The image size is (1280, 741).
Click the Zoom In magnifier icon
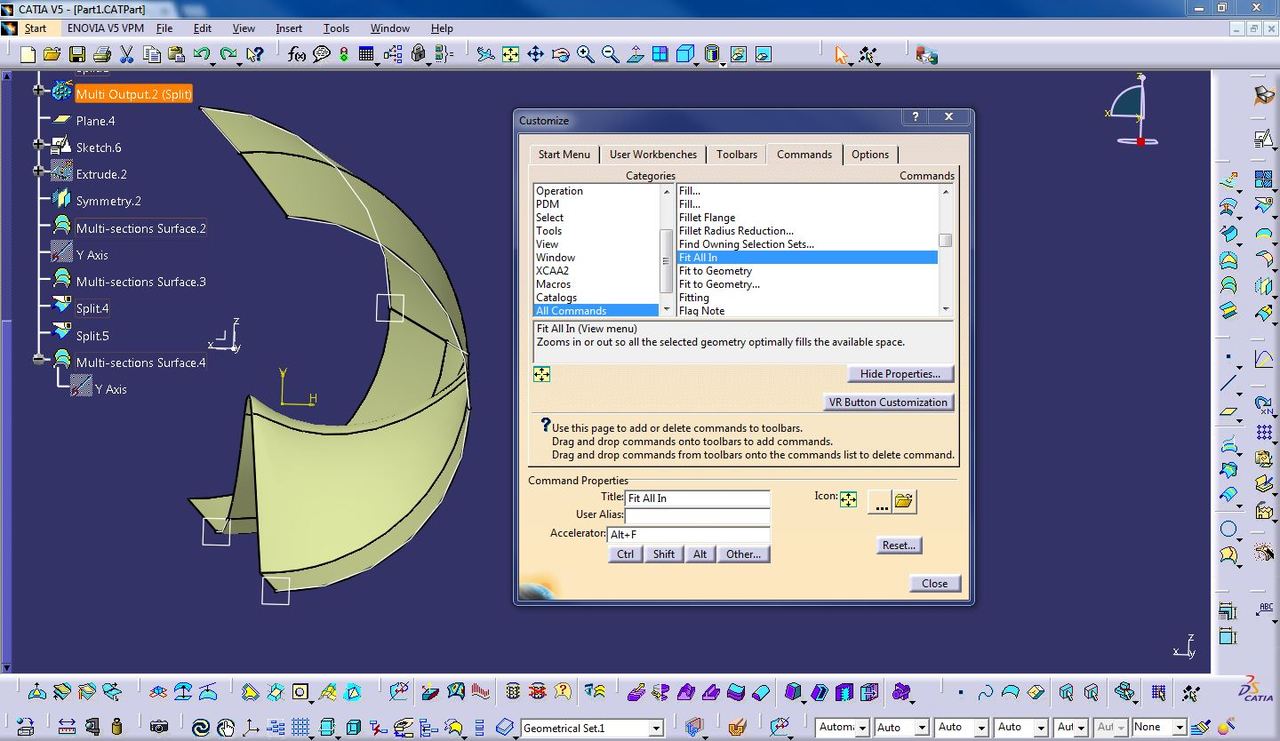[x=585, y=54]
